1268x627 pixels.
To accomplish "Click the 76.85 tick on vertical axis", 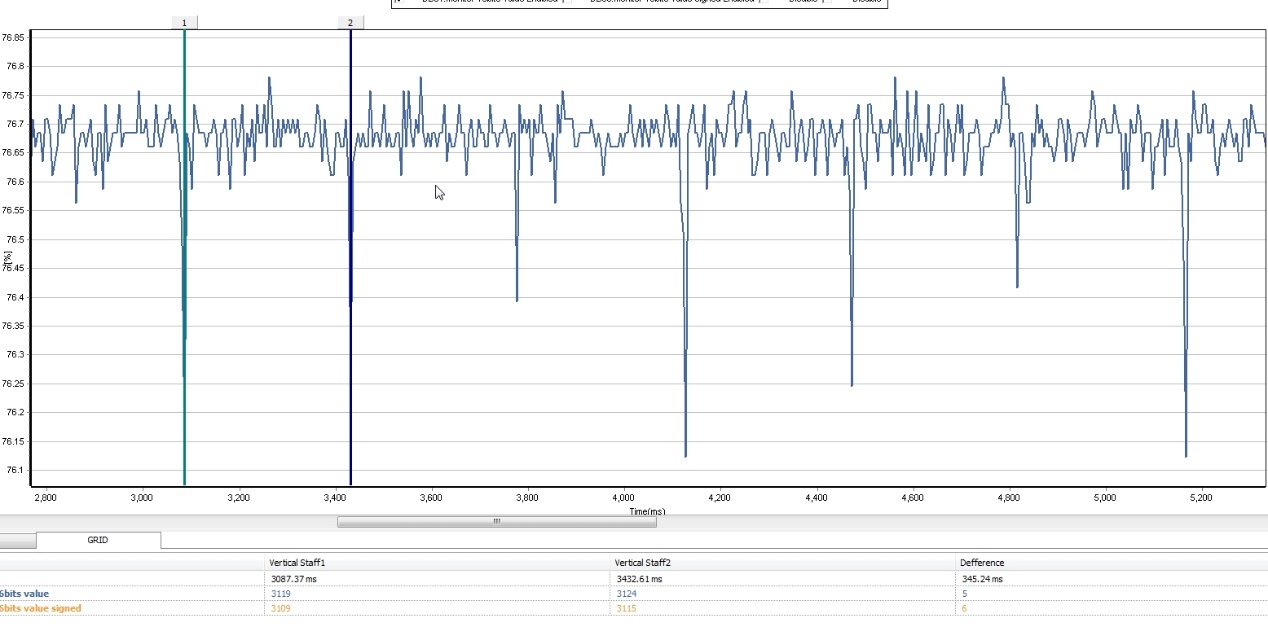I will 14,38.
